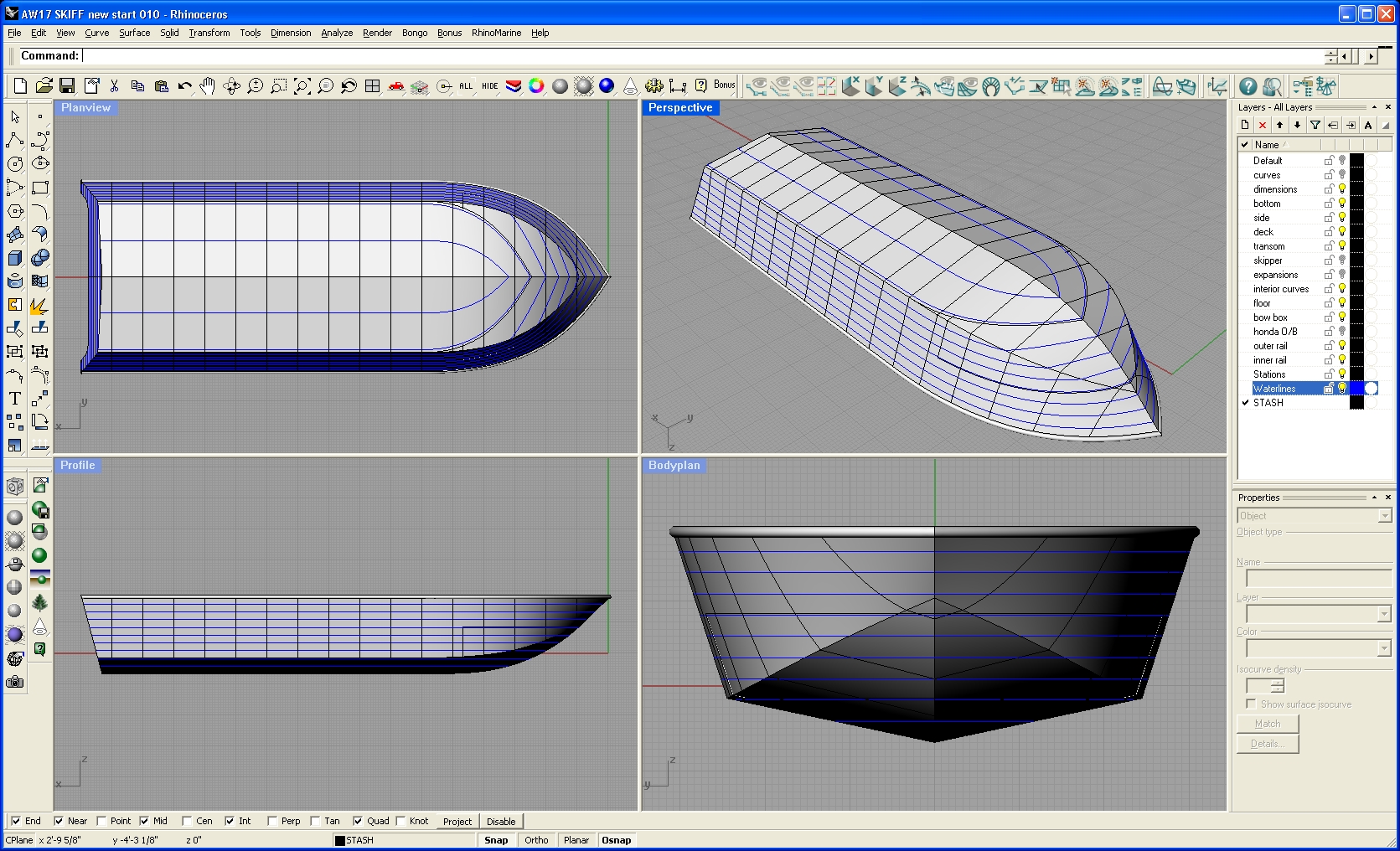Turn on the Default layer light bulb
Viewport: 1400px width, 851px height.
click(1342, 160)
